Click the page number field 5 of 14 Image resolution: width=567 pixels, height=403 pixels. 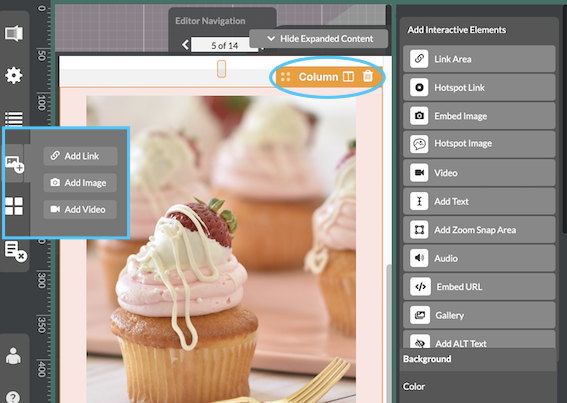[x=225, y=46]
